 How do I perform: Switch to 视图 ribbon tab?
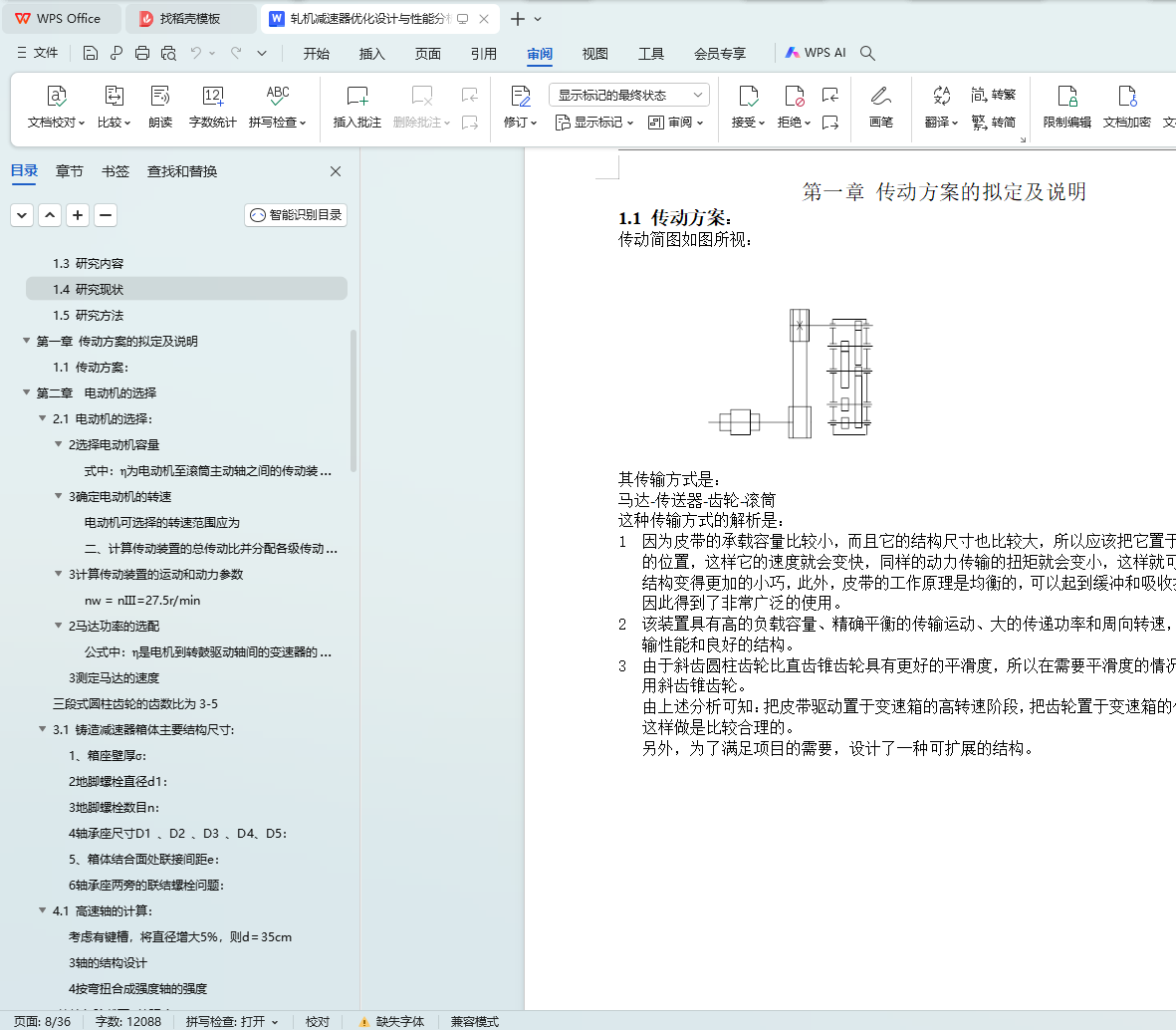[594, 53]
